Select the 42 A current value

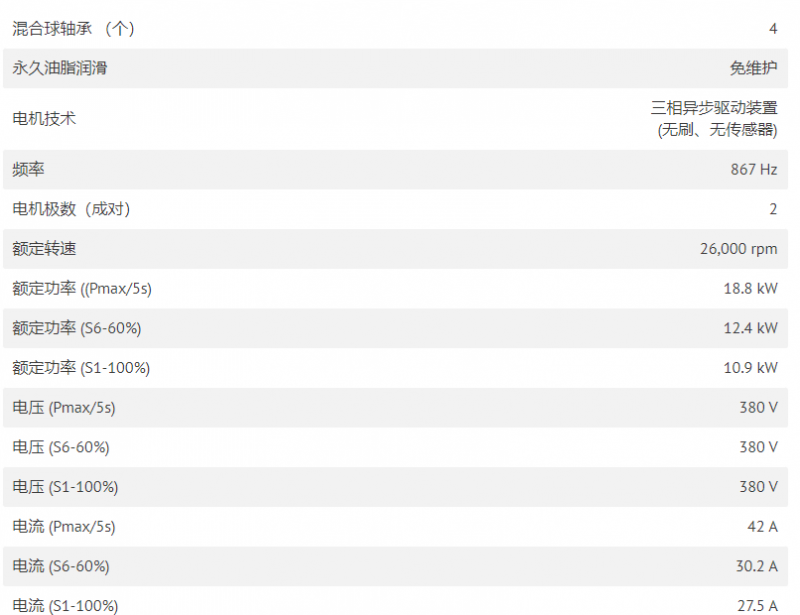point(762,527)
